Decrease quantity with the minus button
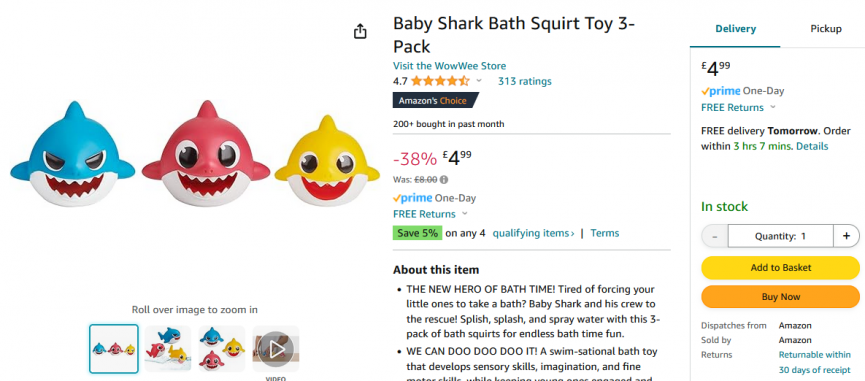The image size is (865, 381). 715,236
